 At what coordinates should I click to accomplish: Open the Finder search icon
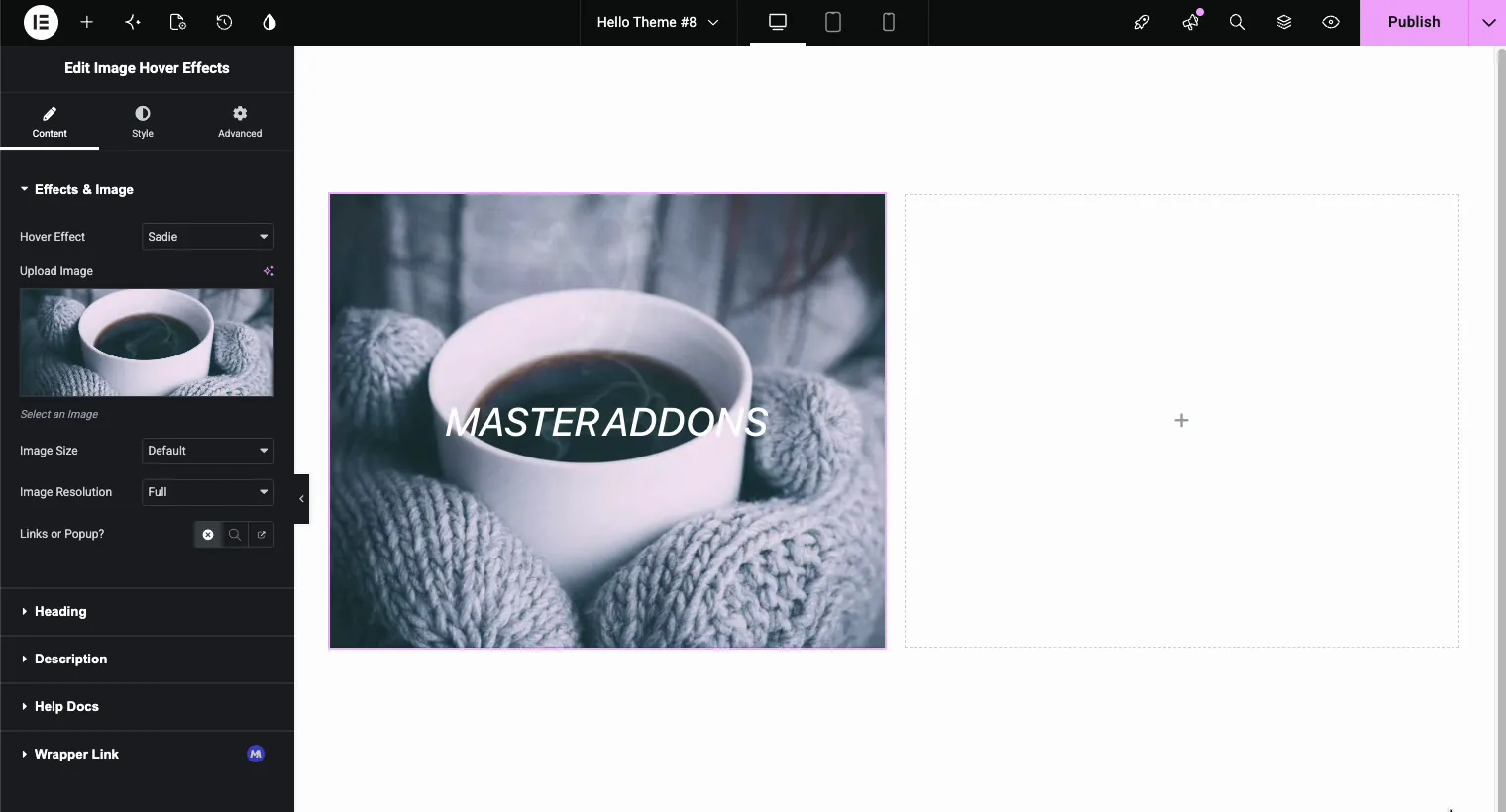(1237, 22)
